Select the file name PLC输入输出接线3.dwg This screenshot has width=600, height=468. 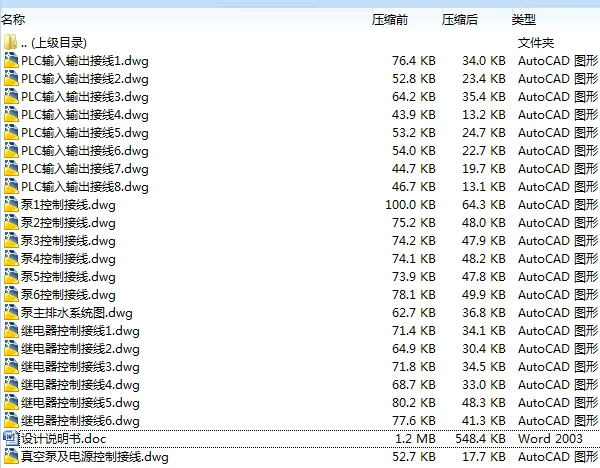point(85,97)
